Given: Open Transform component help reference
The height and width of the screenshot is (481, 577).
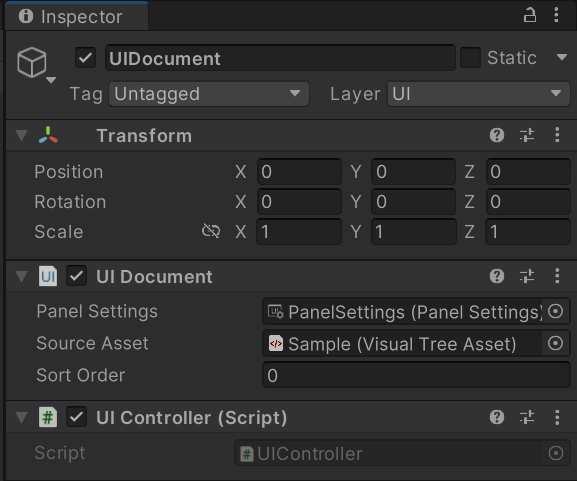Looking at the screenshot, I should pyautogui.click(x=497, y=135).
